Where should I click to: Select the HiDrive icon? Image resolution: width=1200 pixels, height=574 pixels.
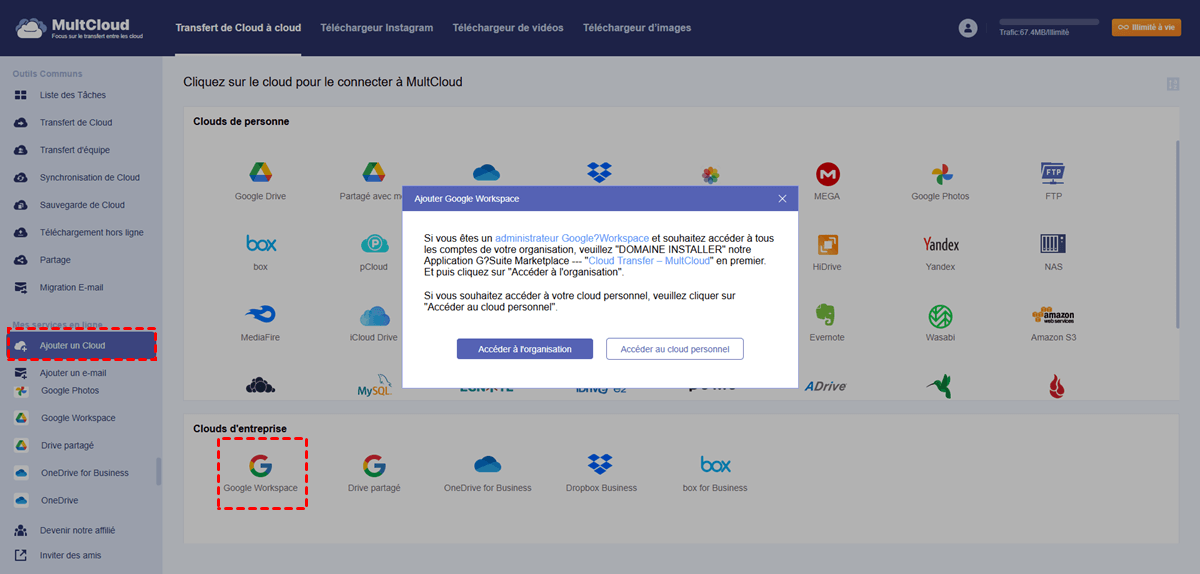click(827, 244)
